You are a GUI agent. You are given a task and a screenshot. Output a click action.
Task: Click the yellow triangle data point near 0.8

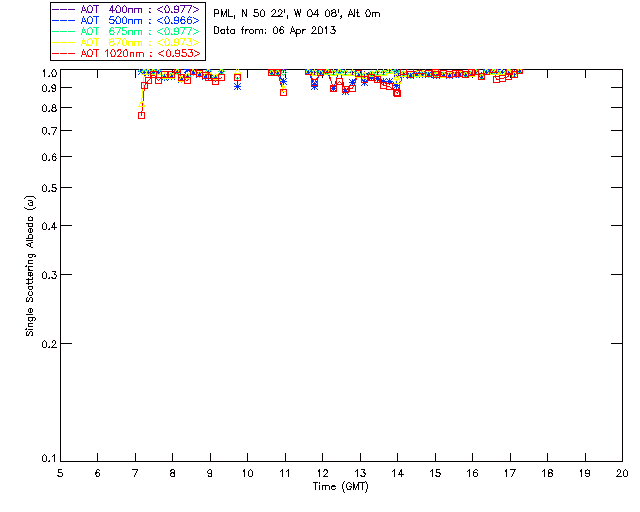(141, 104)
